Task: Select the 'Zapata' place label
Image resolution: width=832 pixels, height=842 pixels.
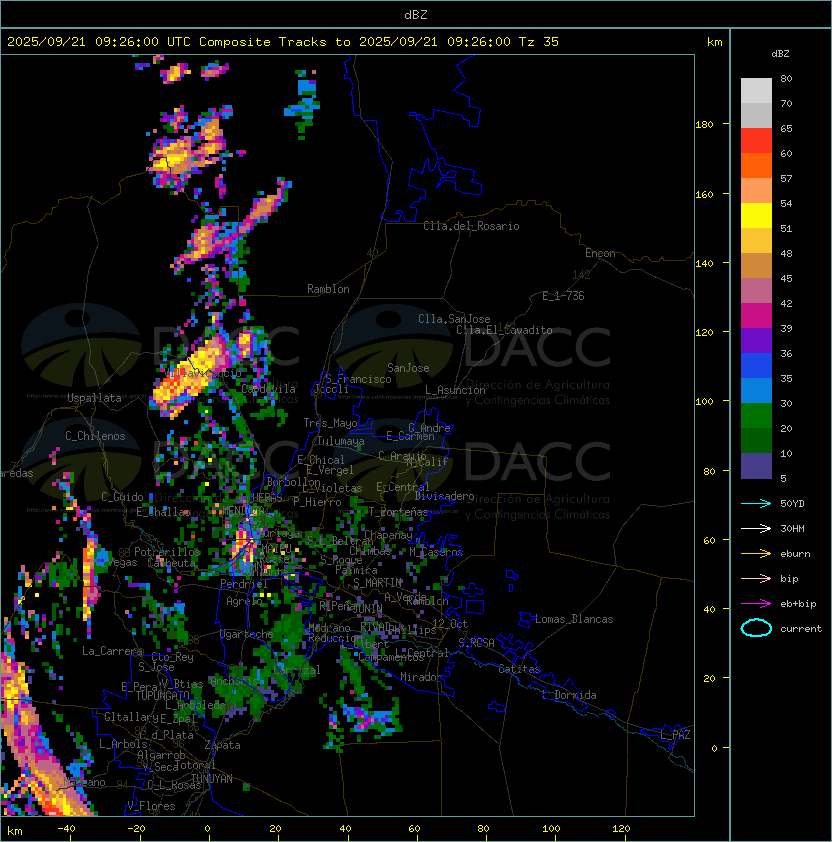Action: 222,745
